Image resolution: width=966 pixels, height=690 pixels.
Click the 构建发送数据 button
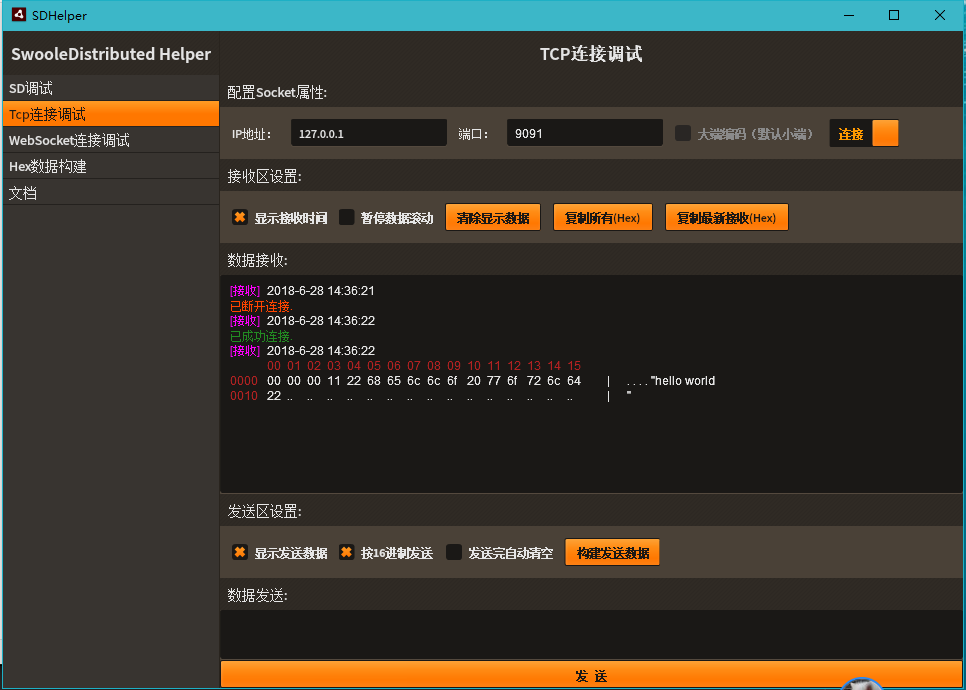coord(612,552)
